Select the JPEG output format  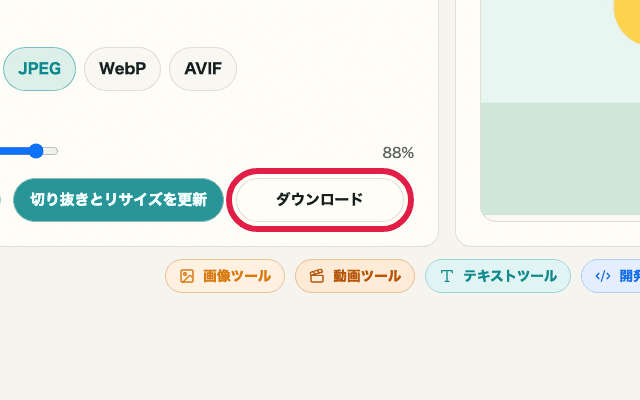[x=39, y=69]
